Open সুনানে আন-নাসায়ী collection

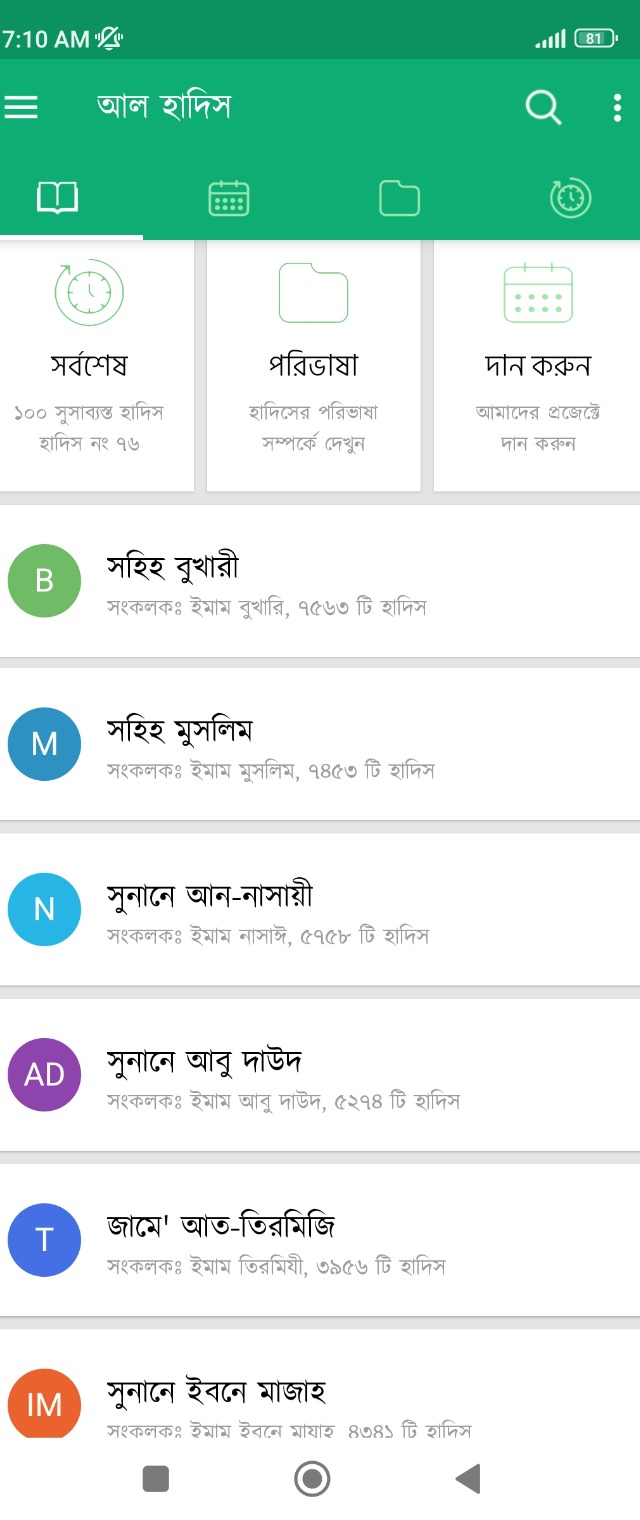(x=320, y=910)
